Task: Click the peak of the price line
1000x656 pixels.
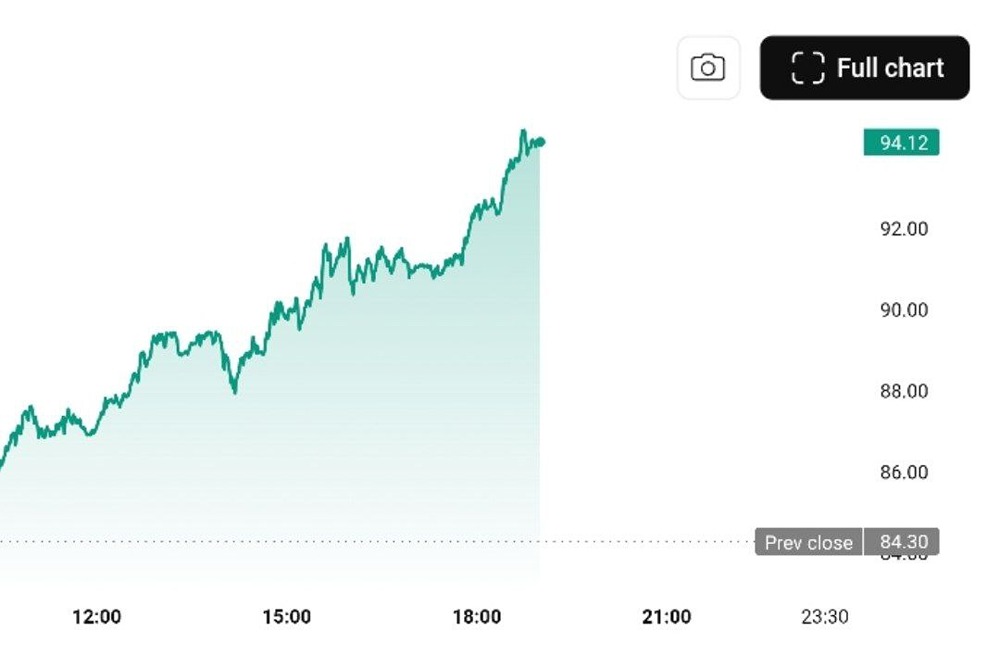Action: pos(524,131)
